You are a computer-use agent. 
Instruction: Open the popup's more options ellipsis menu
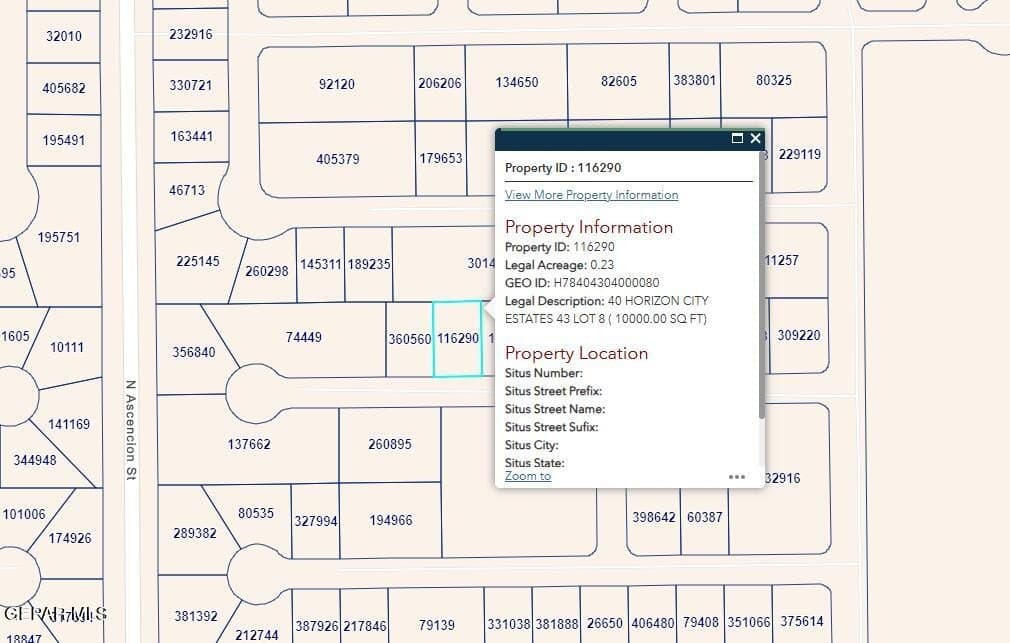737,477
